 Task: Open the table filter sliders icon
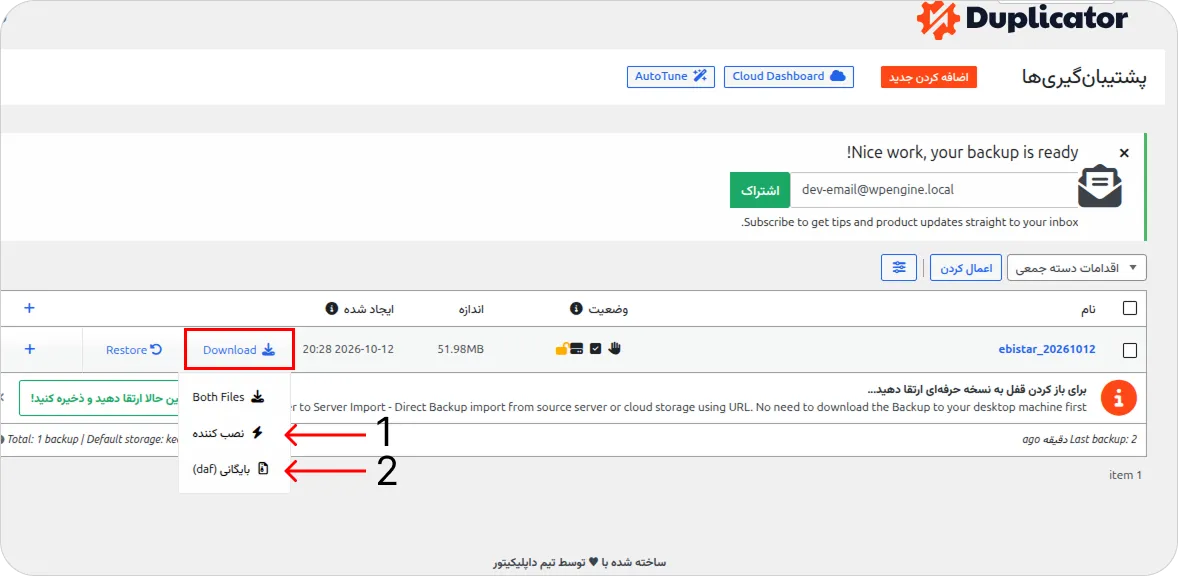(x=899, y=267)
